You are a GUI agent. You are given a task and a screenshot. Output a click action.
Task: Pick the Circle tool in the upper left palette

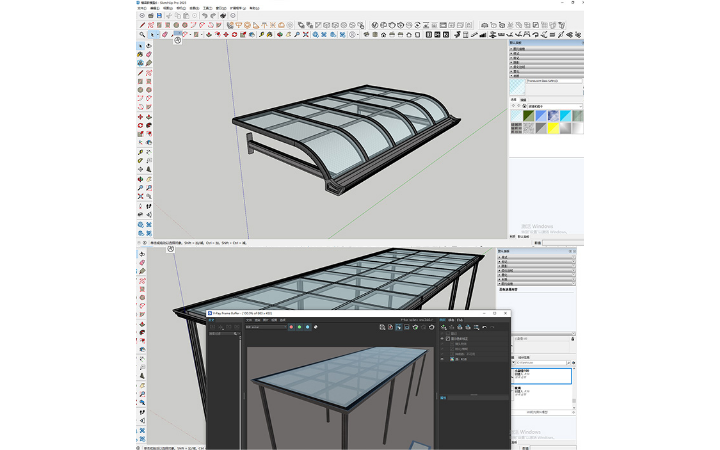tap(141, 90)
